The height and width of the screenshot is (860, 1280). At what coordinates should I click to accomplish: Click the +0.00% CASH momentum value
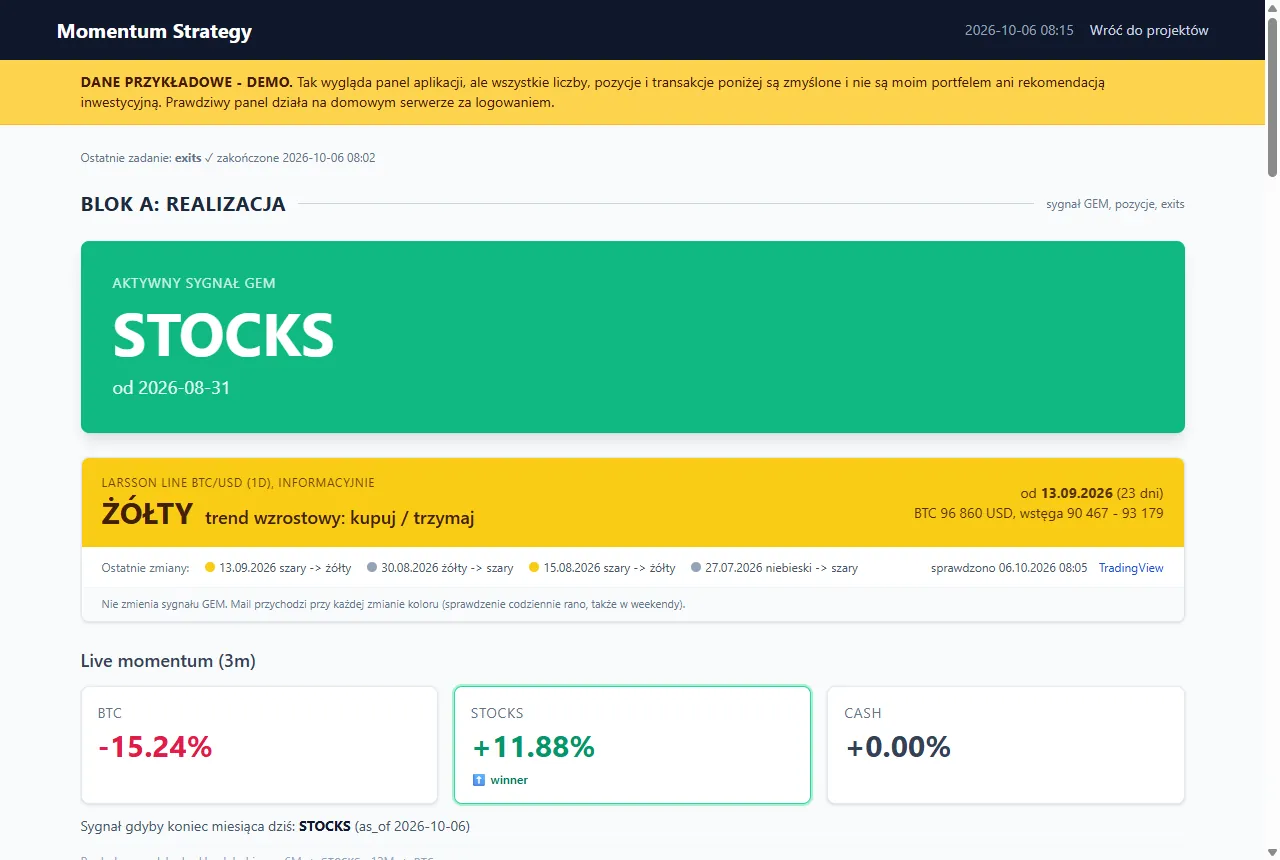pos(898,747)
